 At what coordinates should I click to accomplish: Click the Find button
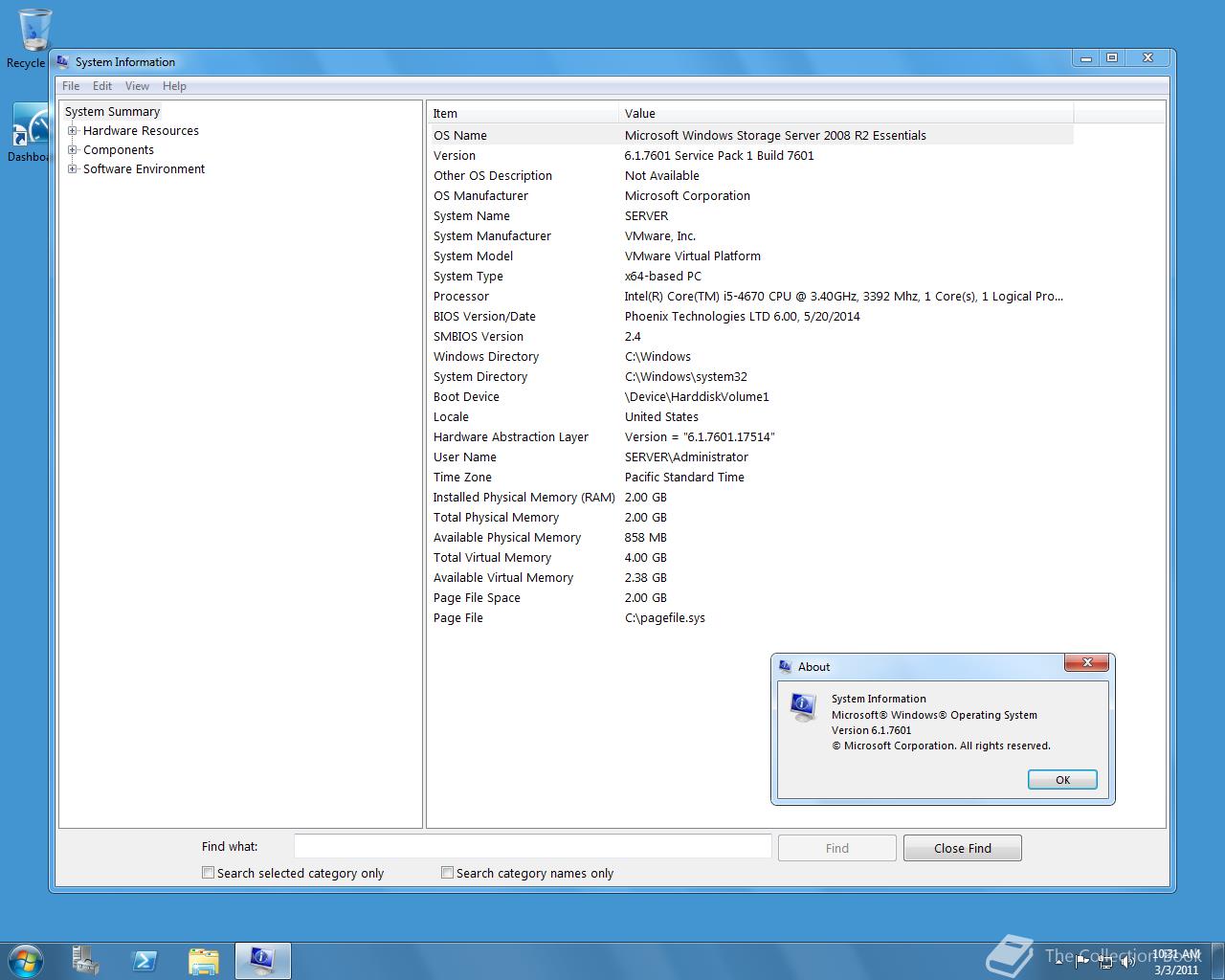tap(837, 848)
